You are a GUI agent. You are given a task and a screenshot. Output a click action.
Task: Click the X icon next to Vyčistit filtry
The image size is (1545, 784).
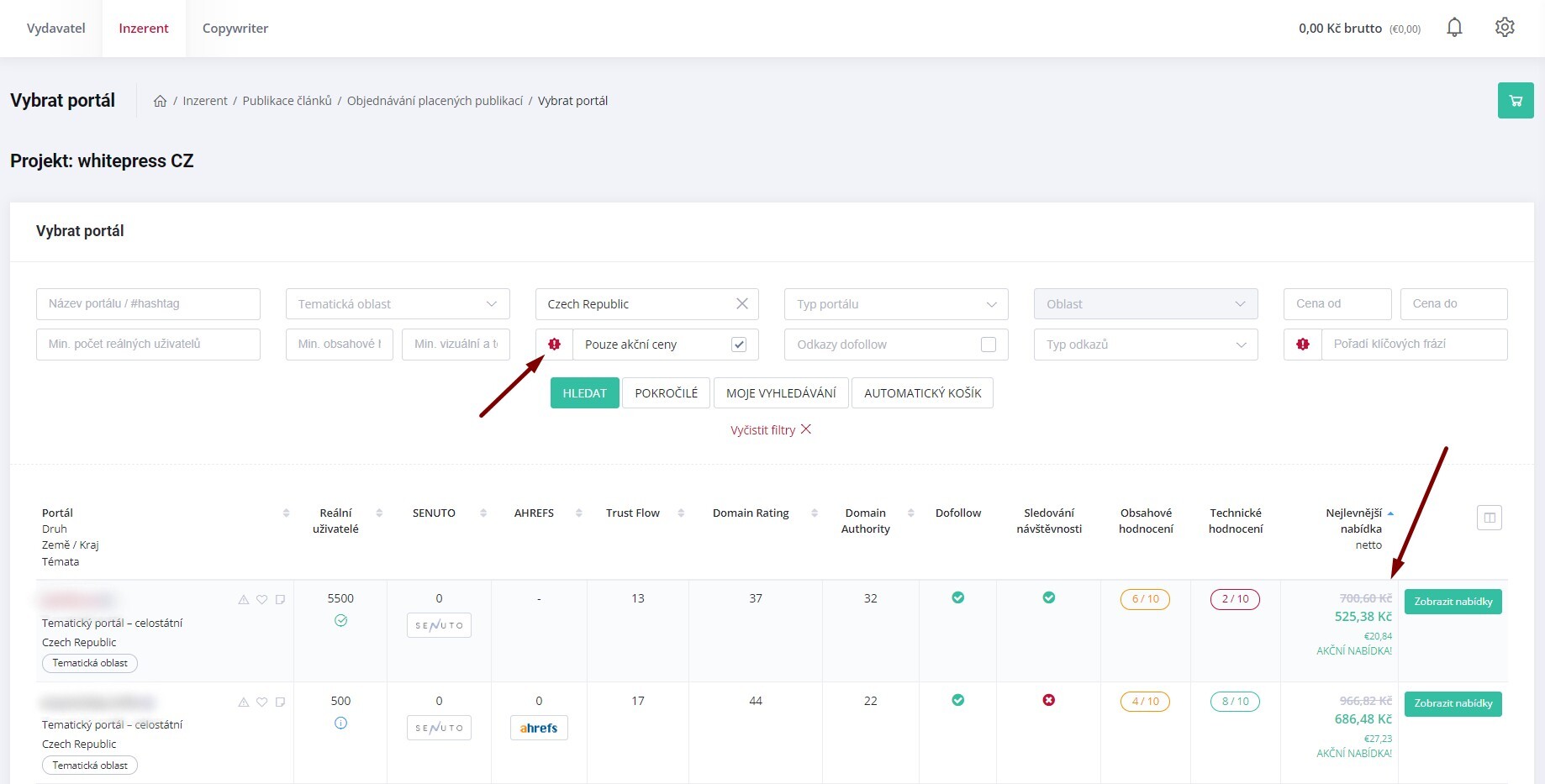pos(806,429)
